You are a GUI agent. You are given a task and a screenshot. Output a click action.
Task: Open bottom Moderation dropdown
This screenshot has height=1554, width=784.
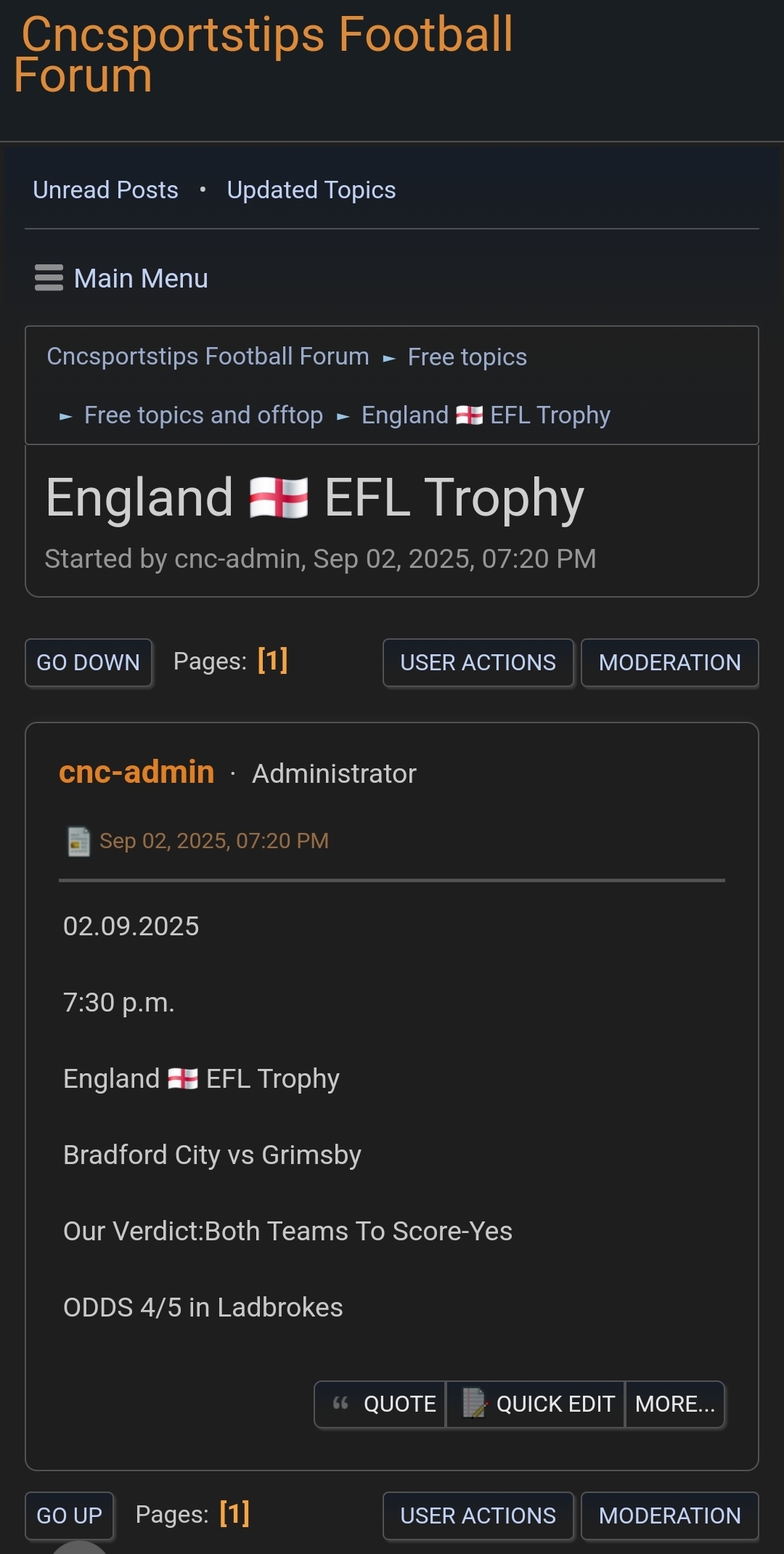[669, 1516]
